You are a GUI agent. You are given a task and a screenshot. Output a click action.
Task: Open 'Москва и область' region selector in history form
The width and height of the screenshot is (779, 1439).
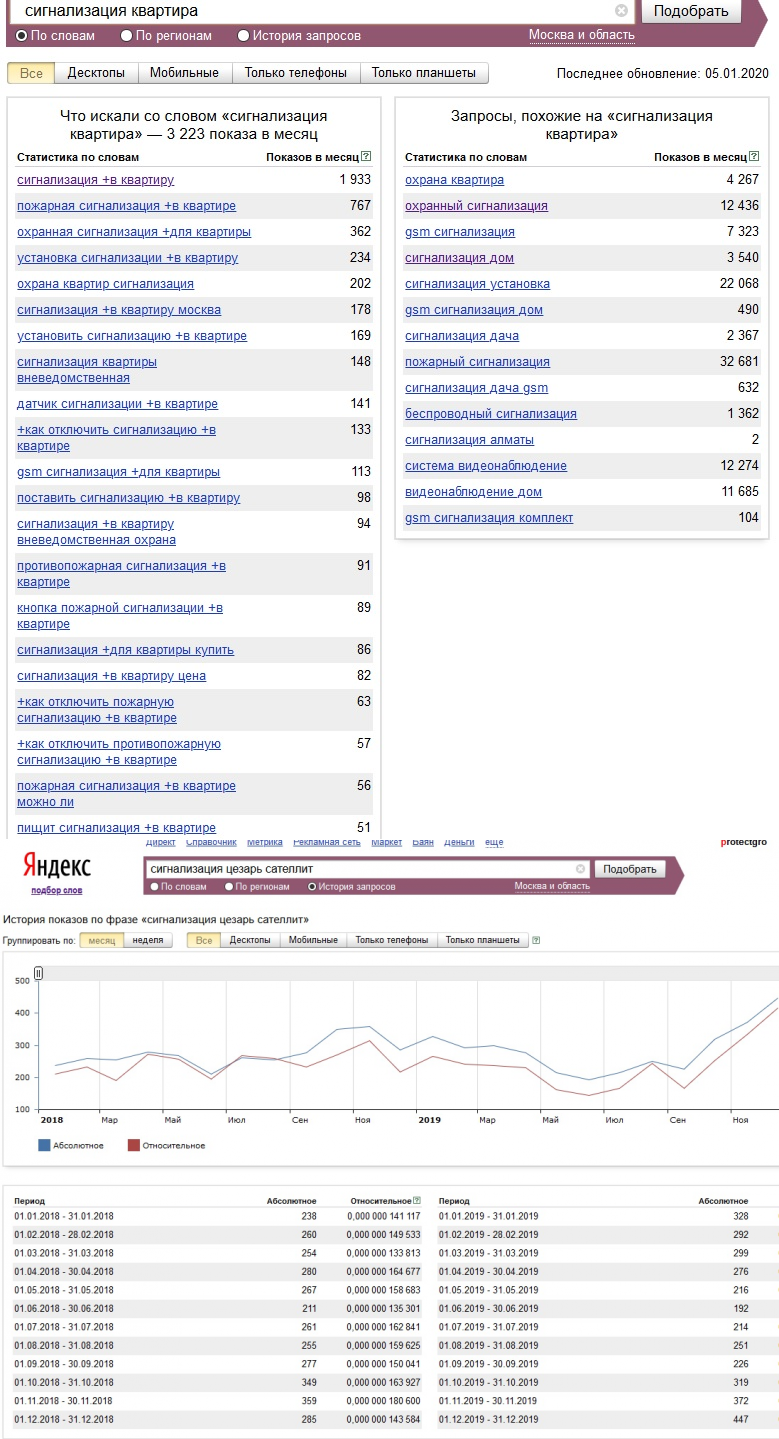[552, 886]
